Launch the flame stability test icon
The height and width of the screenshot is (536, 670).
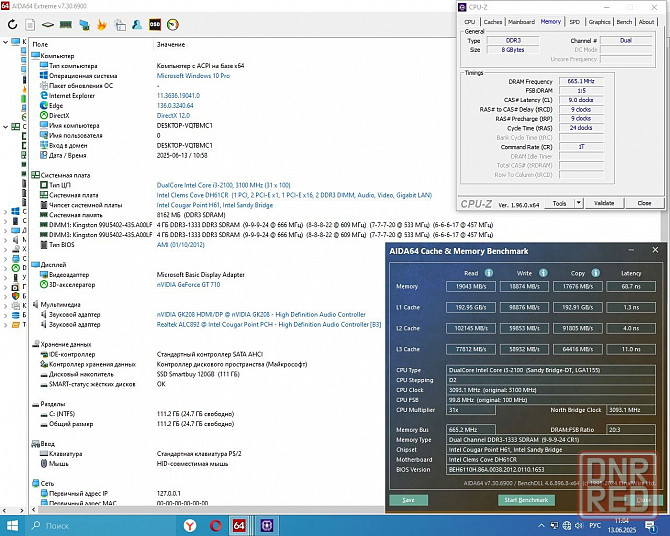point(102,25)
